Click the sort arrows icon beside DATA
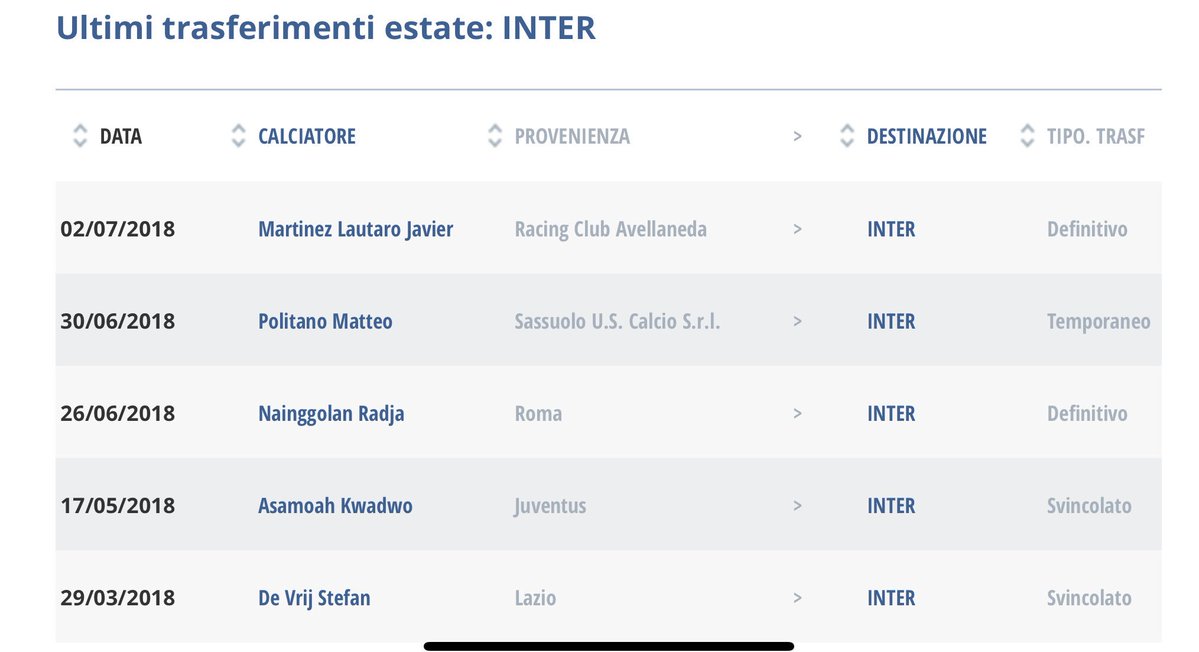1199x652 pixels. [80, 136]
